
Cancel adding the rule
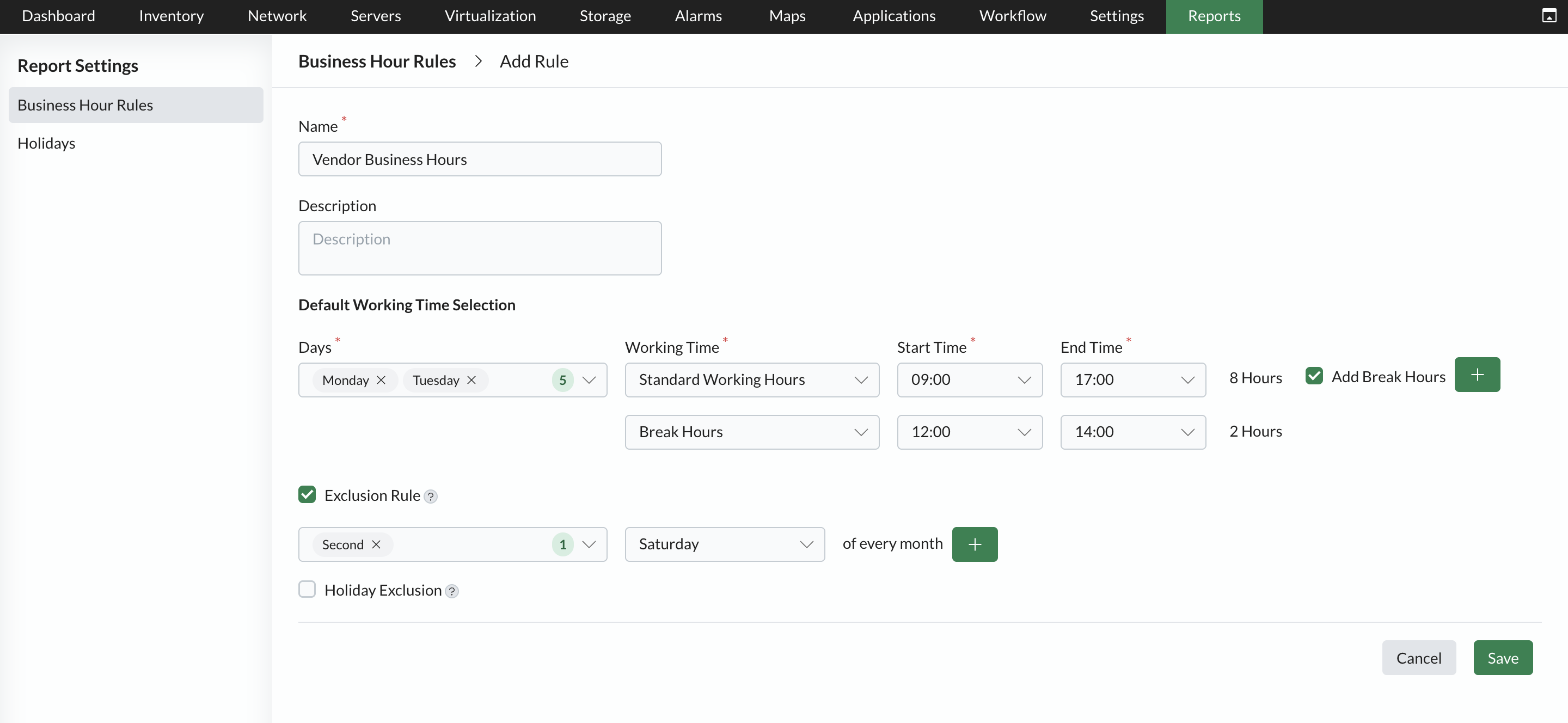point(1418,657)
